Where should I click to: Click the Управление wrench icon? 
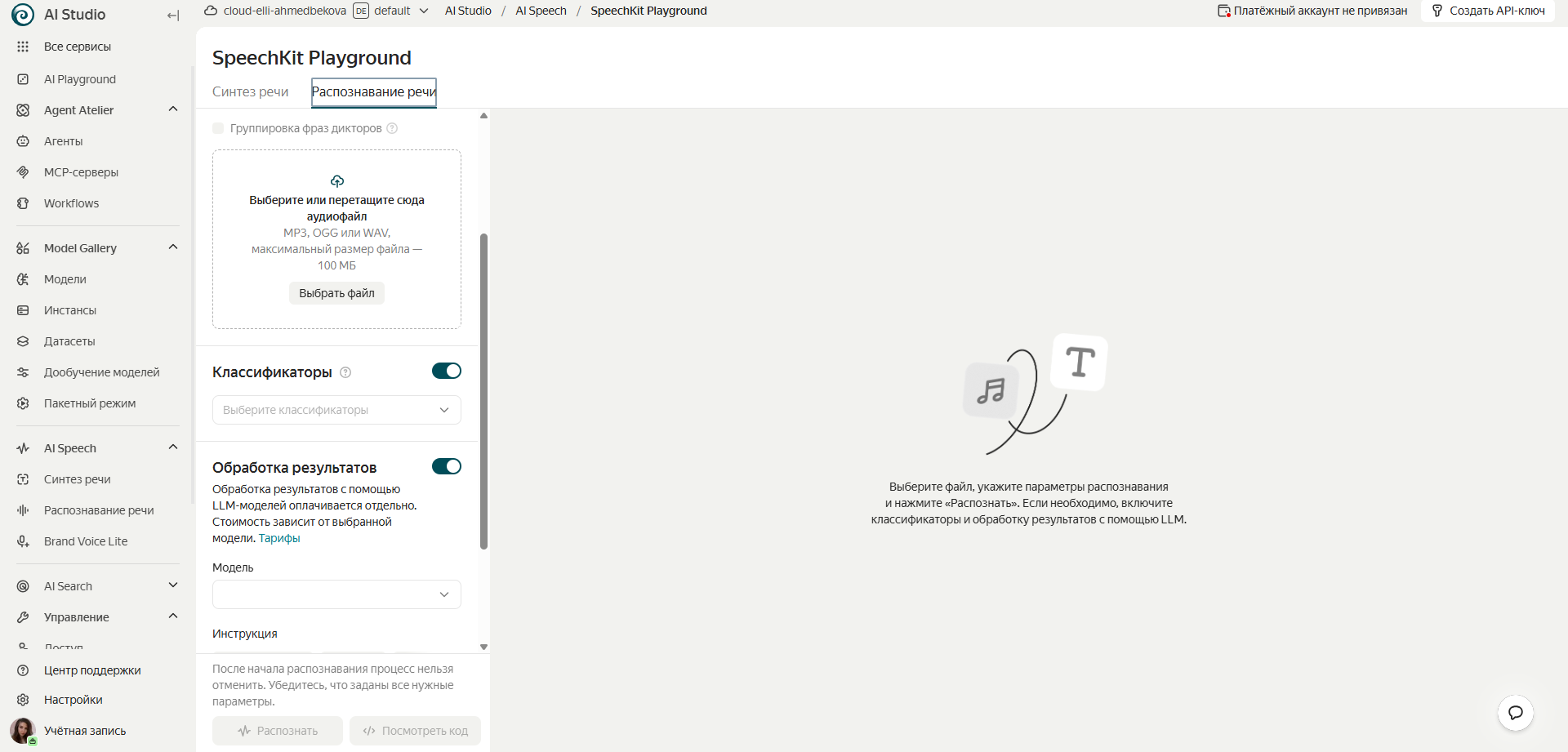click(x=23, y=617)
